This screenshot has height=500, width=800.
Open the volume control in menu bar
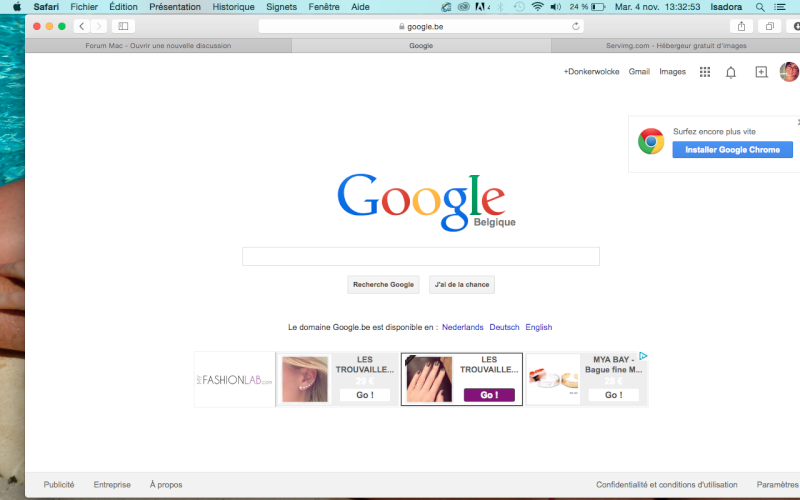pyautogui.click(x=556, y=7)
